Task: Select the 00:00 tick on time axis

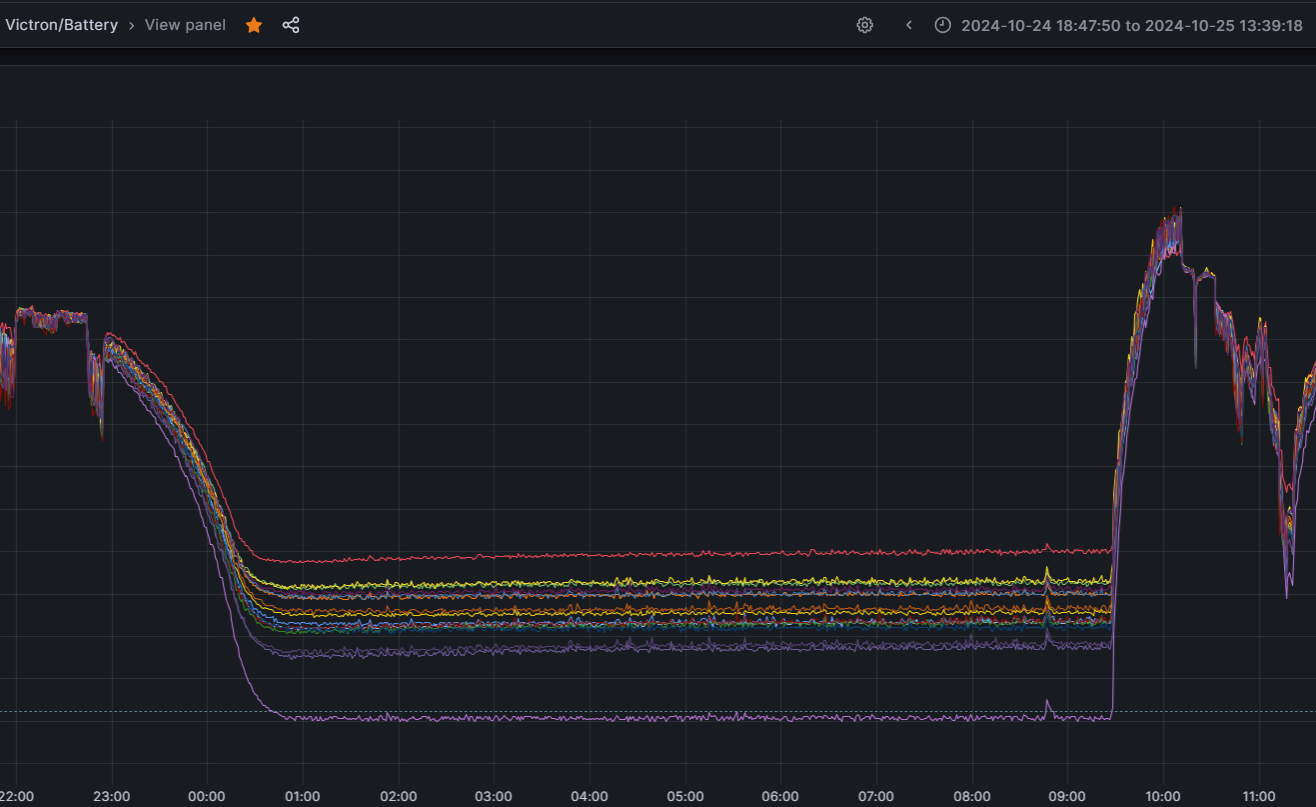Action: point(207,796)
